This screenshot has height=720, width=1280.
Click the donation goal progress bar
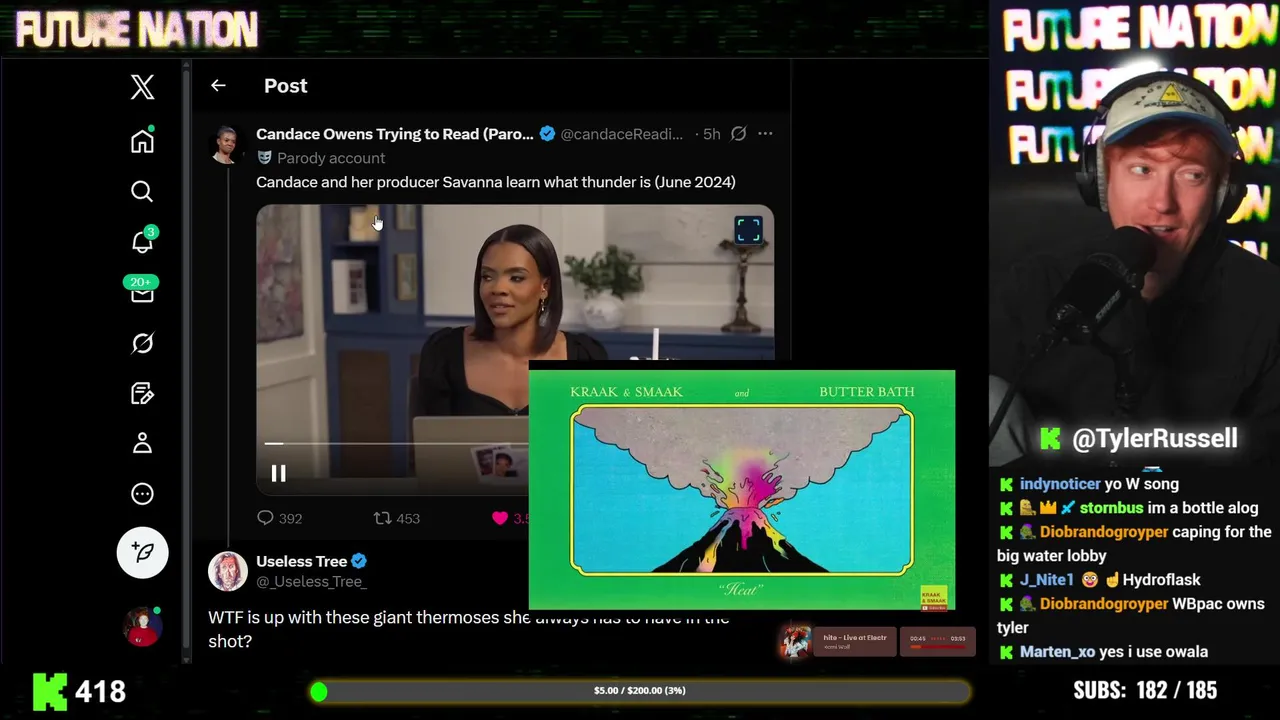point(640,691)
